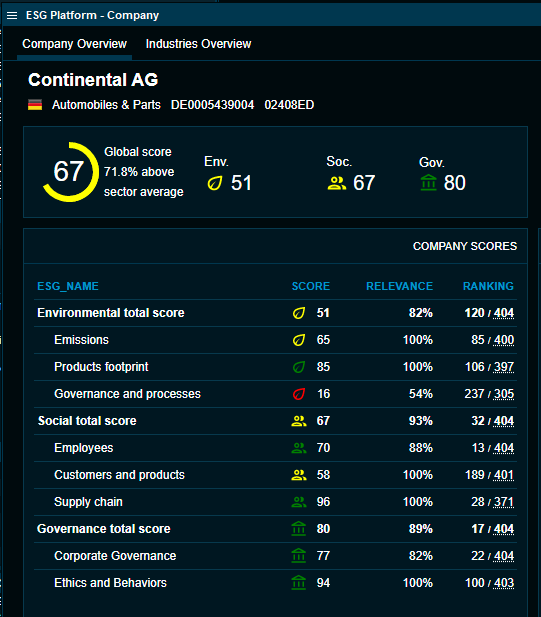Screen dimensions: 541x617
Task: Click the yellow people icon for Customers and products
Action: (x=299, y=475)
